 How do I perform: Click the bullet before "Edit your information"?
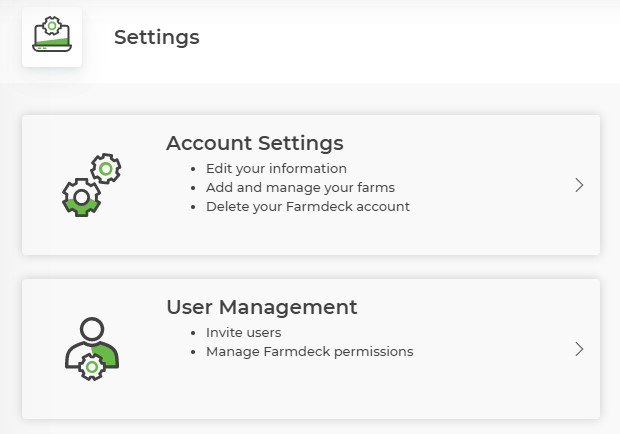coord(193,169)
